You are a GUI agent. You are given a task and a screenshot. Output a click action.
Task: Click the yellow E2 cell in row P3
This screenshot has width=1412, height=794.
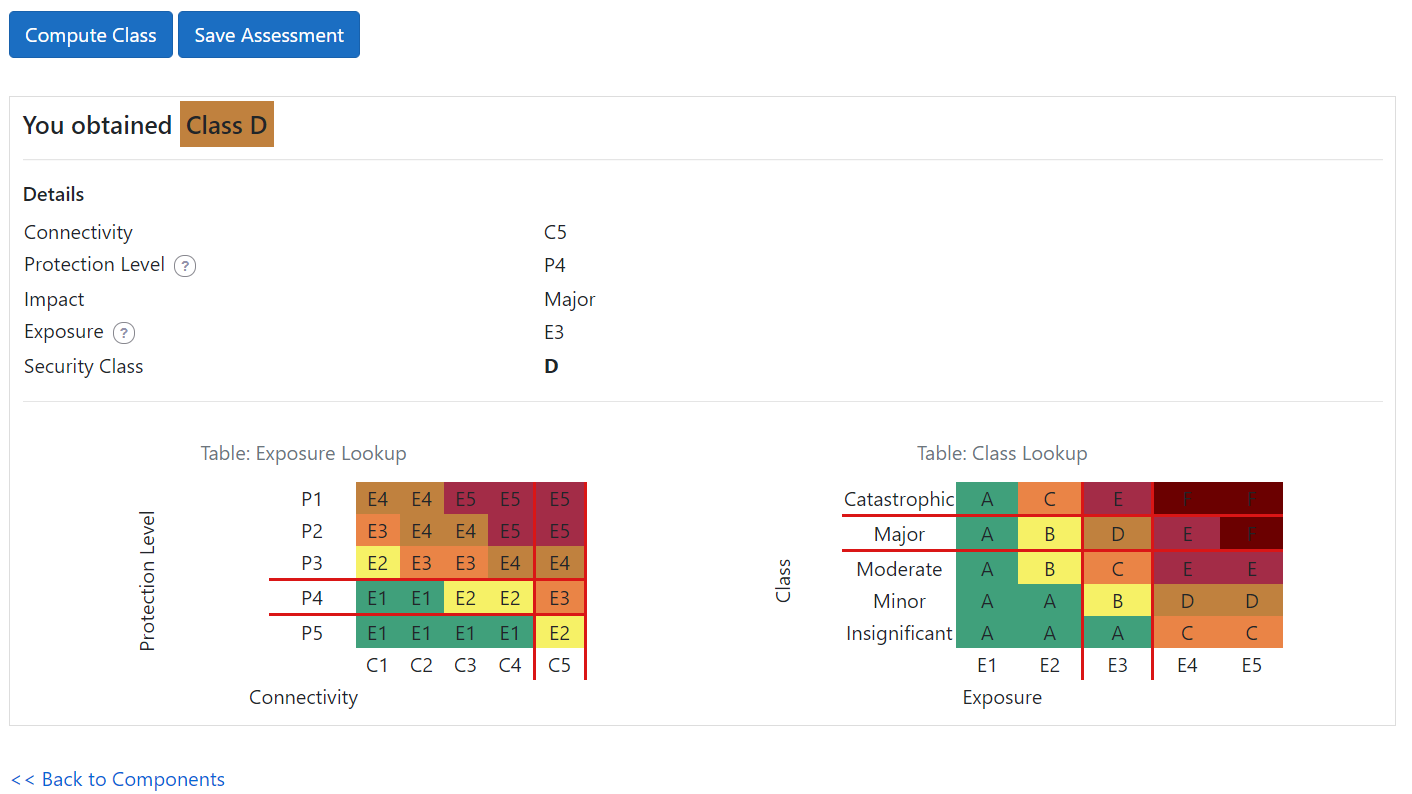click(378, 563)
